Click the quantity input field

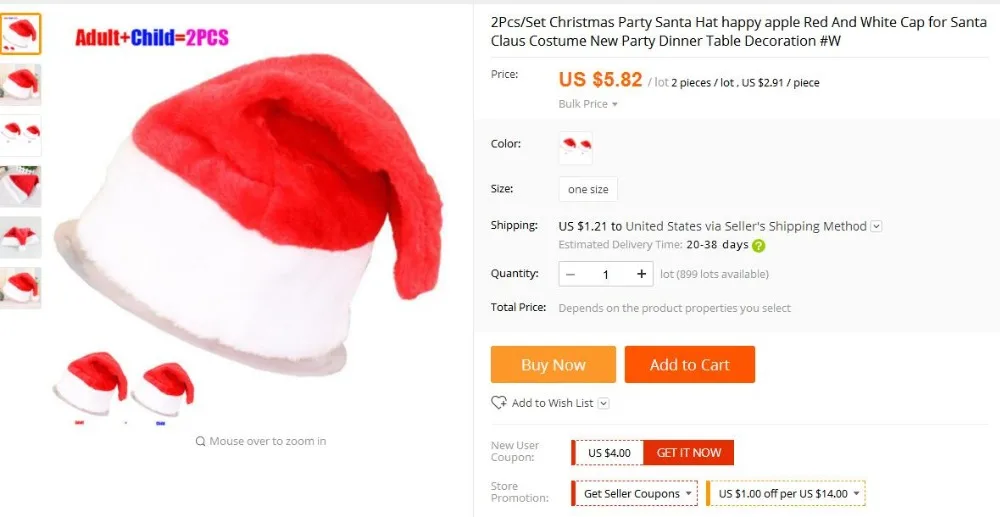(x=605, y=274)
